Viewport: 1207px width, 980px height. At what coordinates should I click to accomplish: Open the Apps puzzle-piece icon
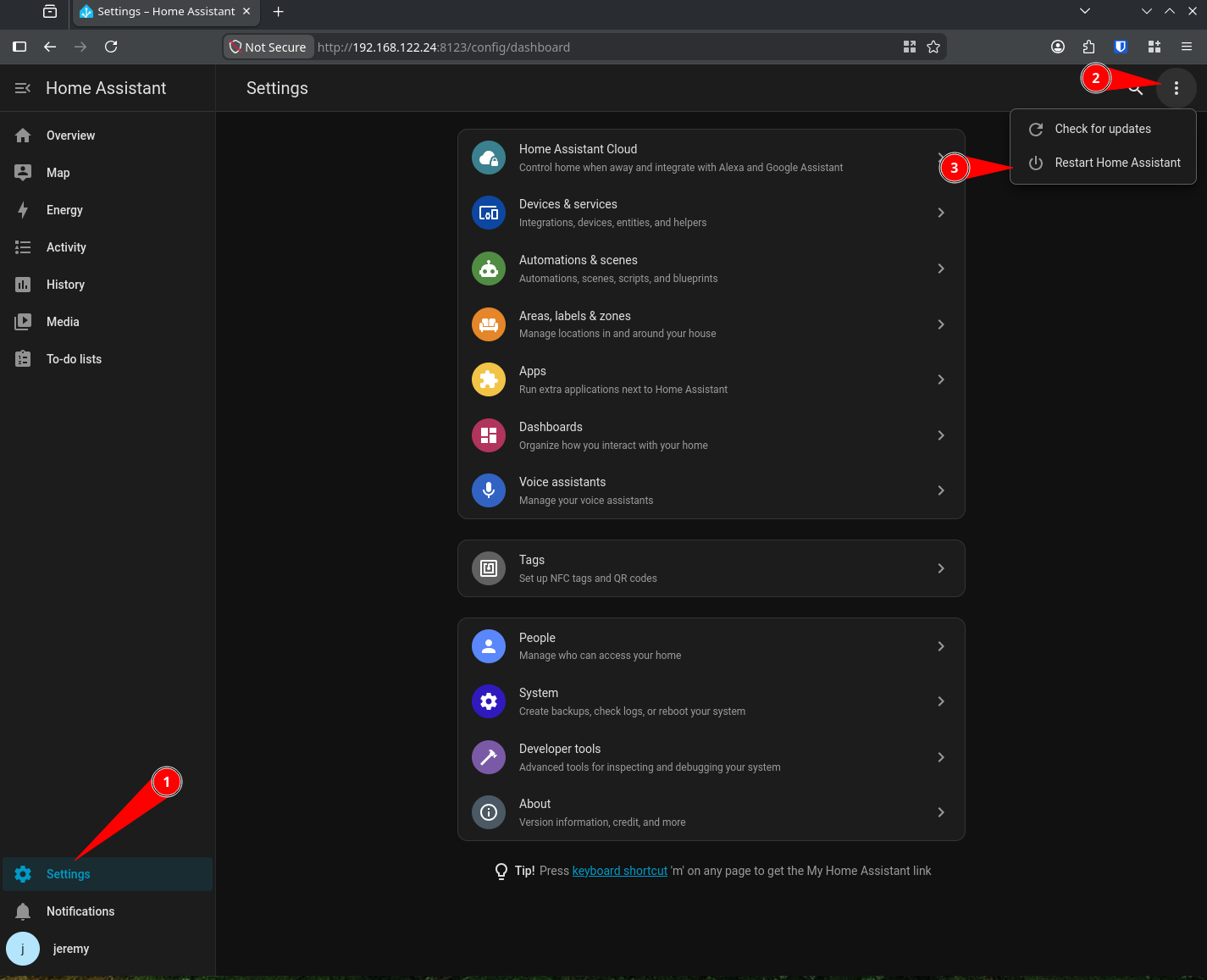pyautogui.click(x=489, y=379)
